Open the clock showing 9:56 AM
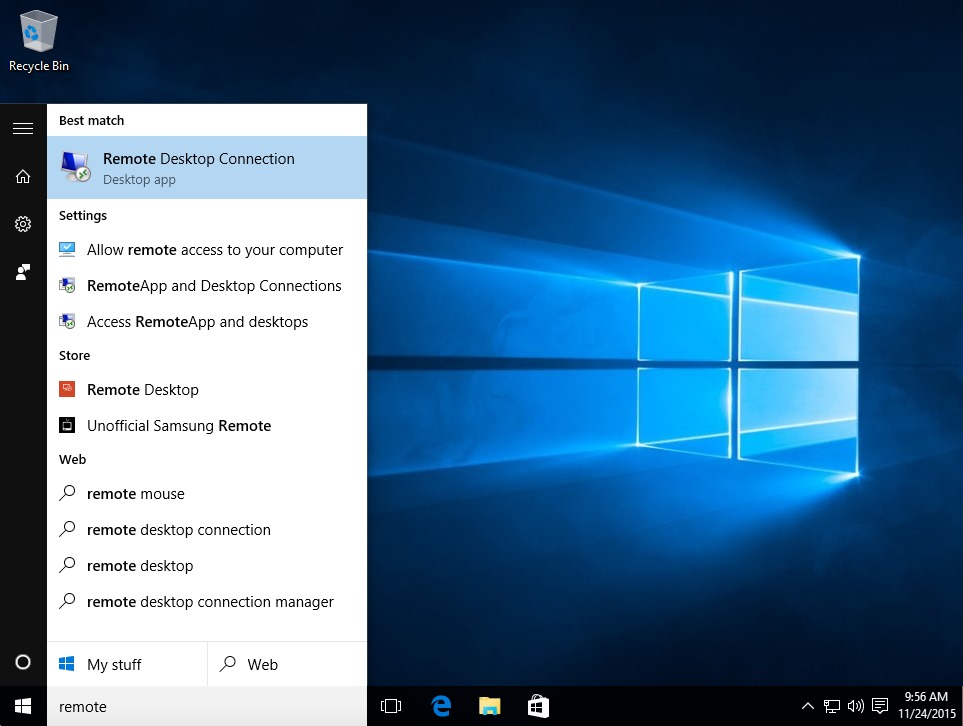This screenshot has width=963, height=726. (x=927, y=705)
